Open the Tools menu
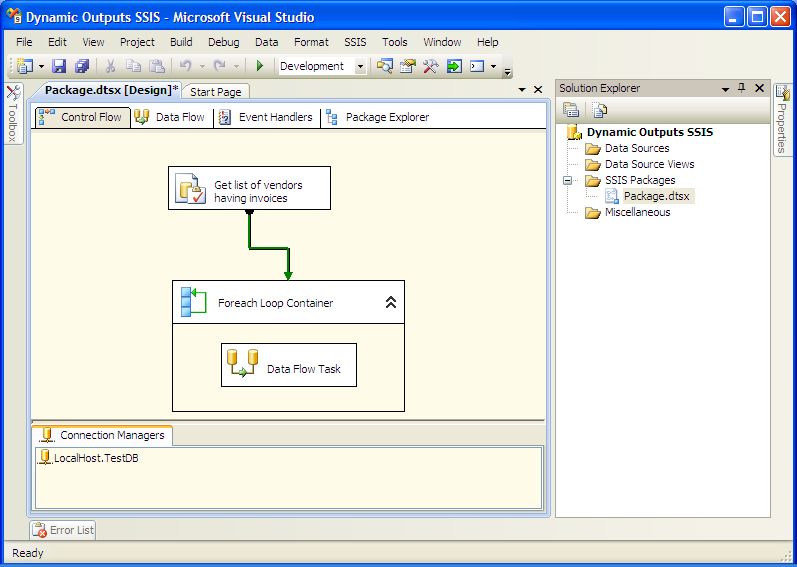 (x=394, y=42)
